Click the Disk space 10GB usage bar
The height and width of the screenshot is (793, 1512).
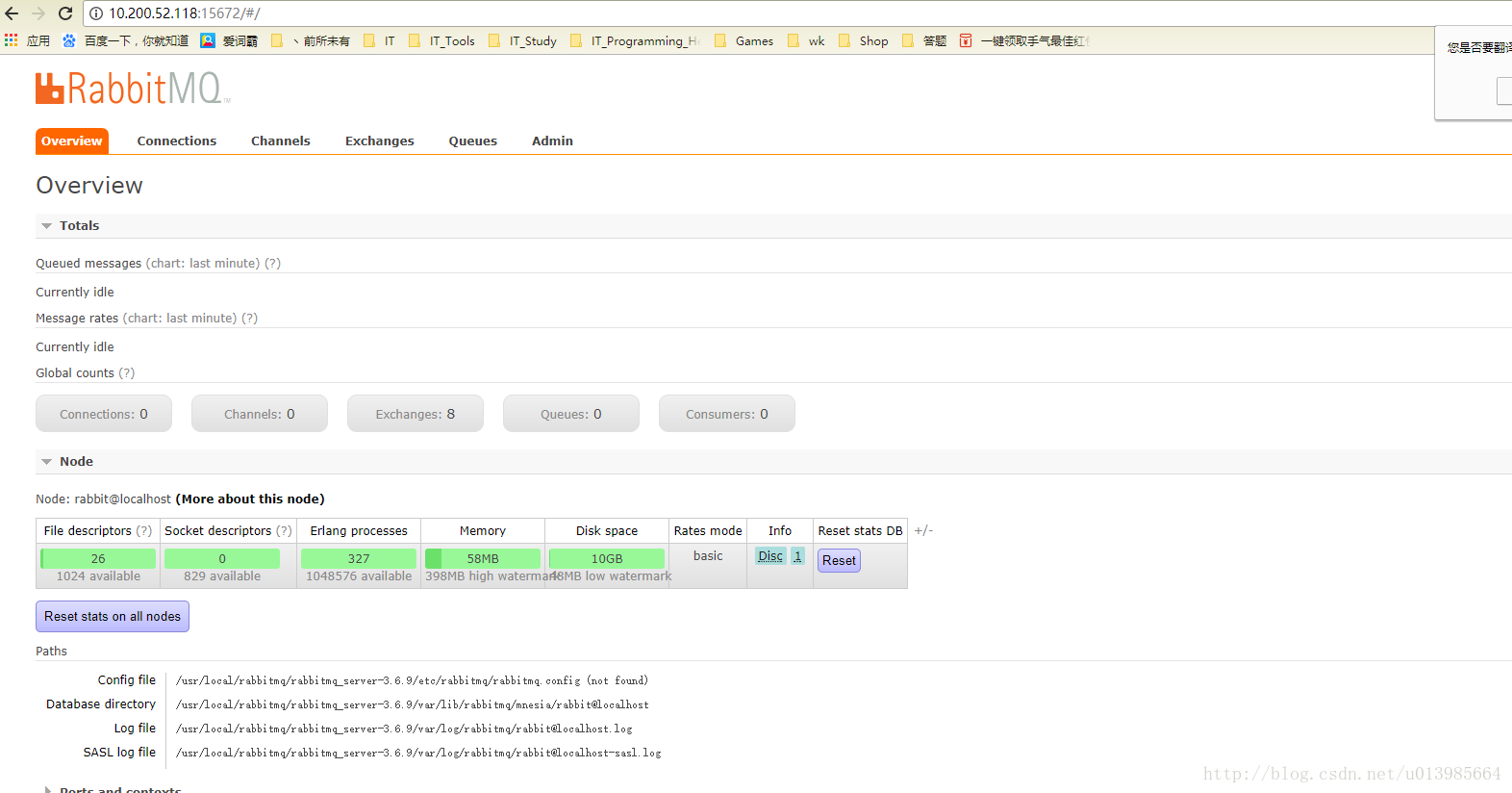[x=607, y=558]
